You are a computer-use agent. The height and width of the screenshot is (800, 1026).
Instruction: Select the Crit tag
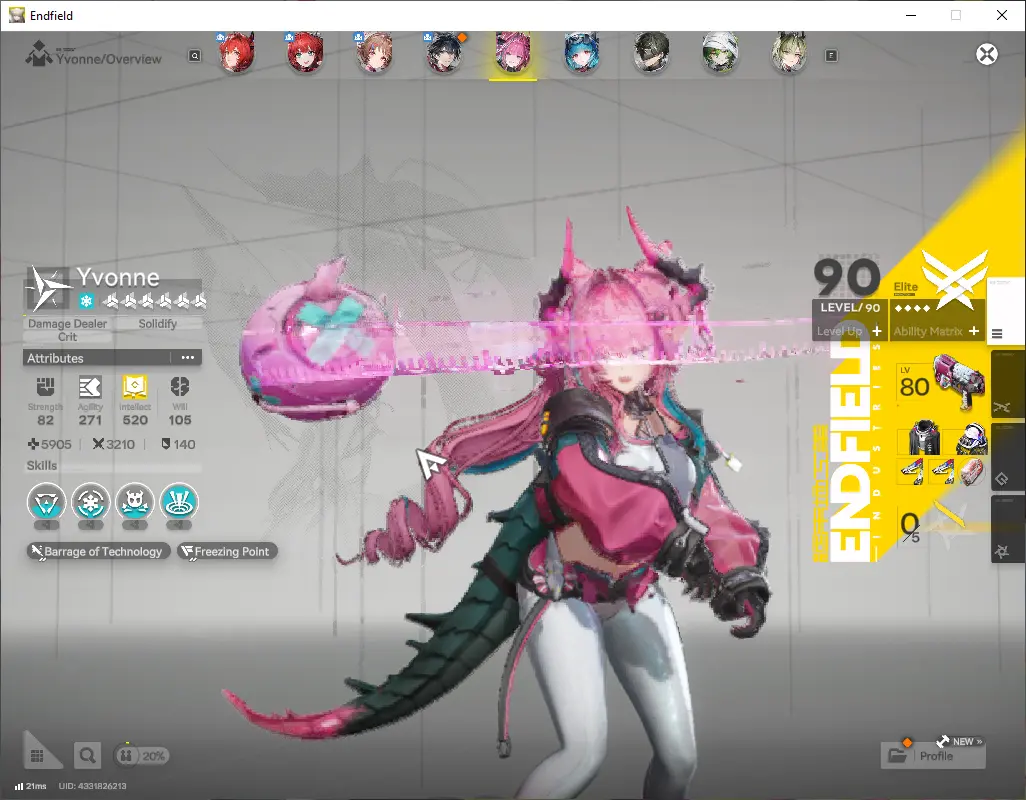click(67, 337)
